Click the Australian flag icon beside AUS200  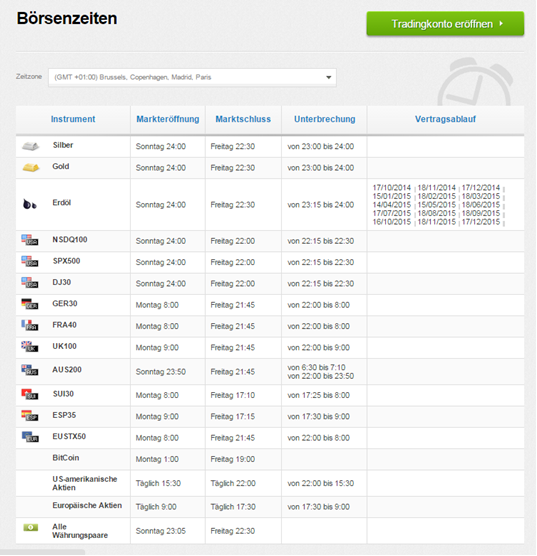pos(30,370)
